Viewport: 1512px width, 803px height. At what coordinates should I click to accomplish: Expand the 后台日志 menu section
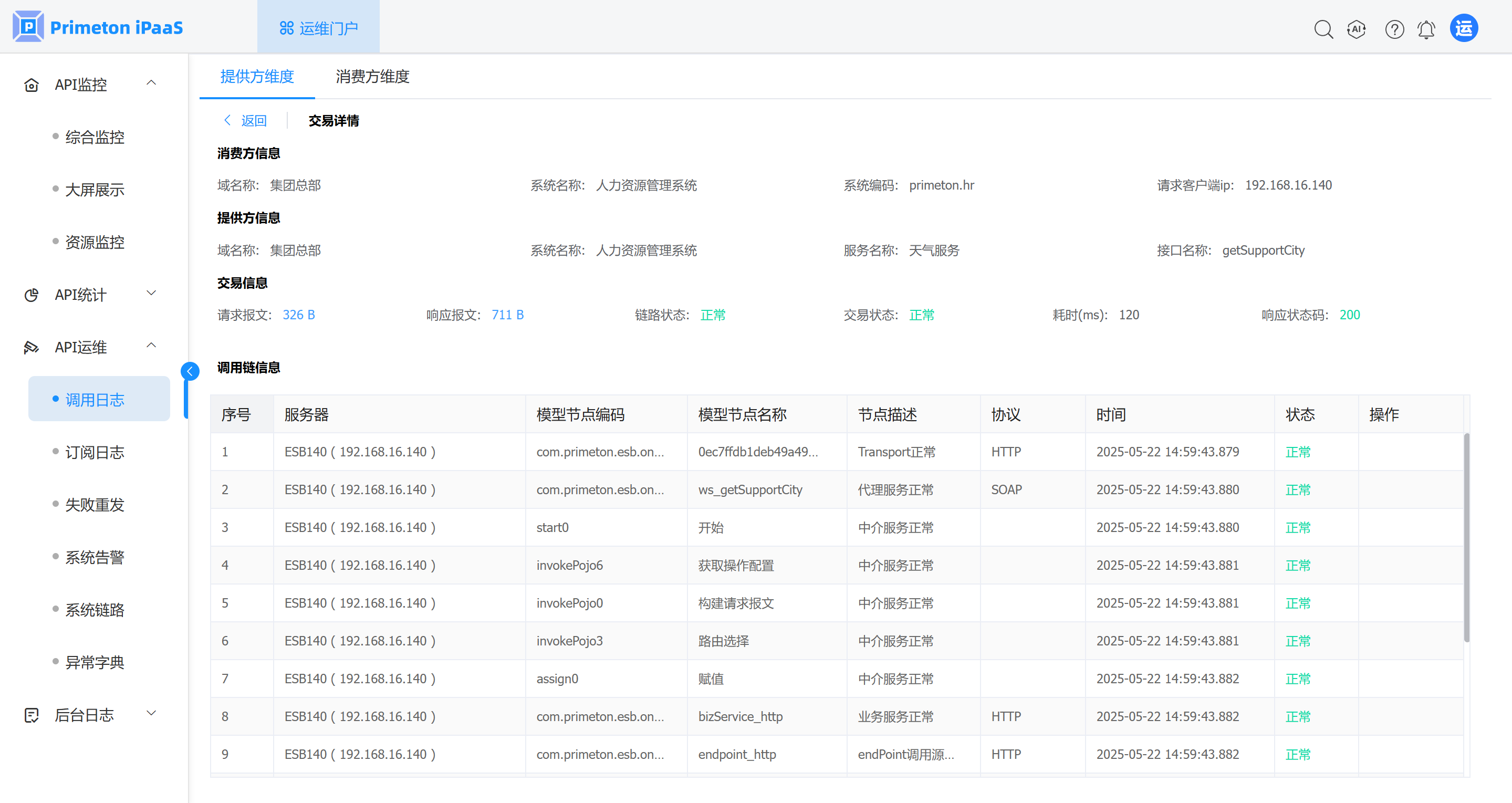coord(151,714)
